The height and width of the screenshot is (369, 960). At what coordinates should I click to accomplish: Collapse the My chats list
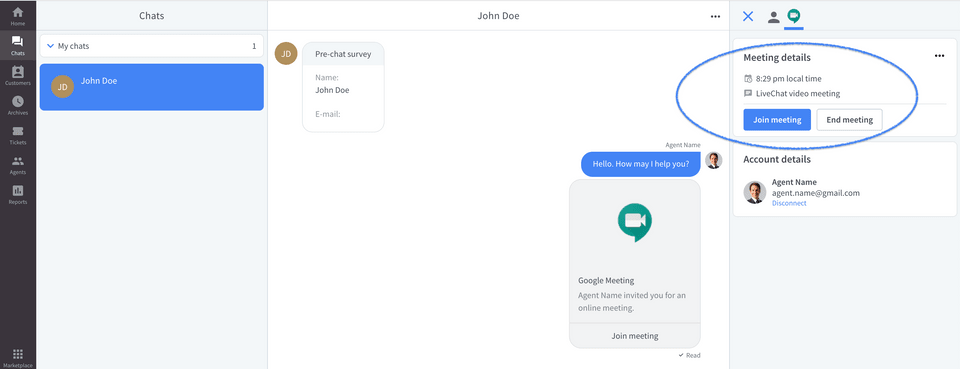tap(51, 46)
